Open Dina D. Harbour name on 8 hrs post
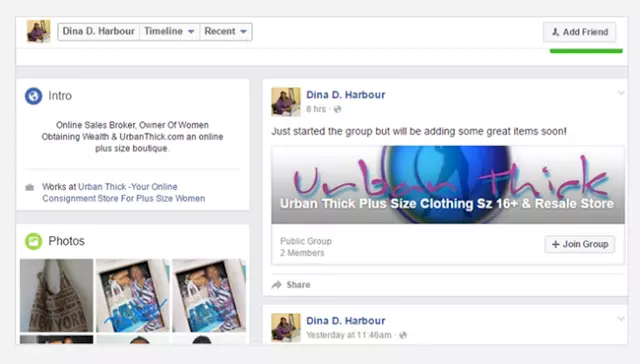This screenshot has width=640, height=364. point(346,95)
